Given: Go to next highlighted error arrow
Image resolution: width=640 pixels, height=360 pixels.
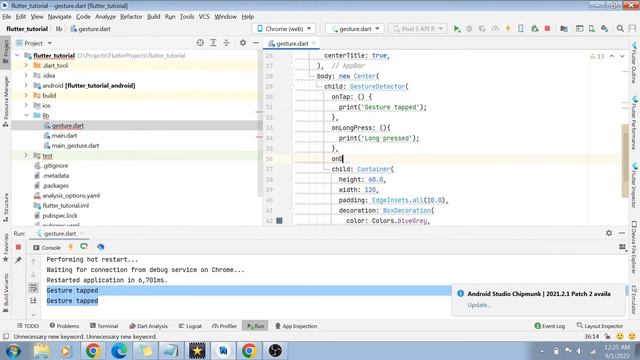Looking at the screenshot, I should pyautogui.click(x=622, y=56).
